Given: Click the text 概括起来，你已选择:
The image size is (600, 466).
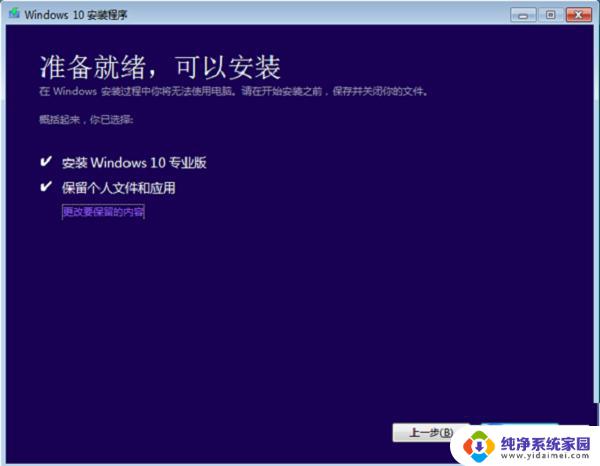Looking at the screenshot, I should [86, 120].
